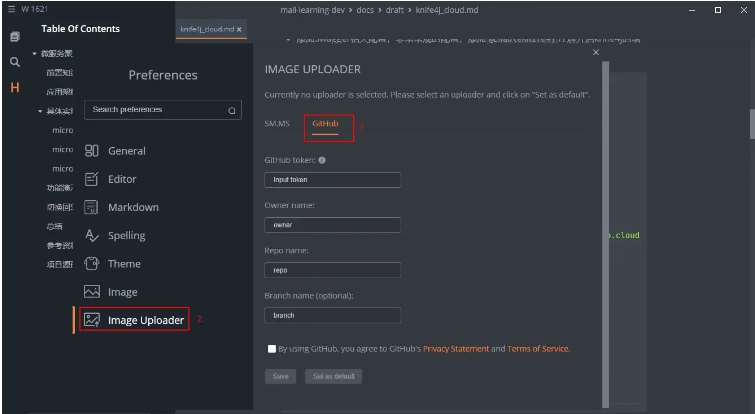The height and width of the screenshot is (414, 755).
Task: Open Theme preferences section
Action: [x=124, y=264]
